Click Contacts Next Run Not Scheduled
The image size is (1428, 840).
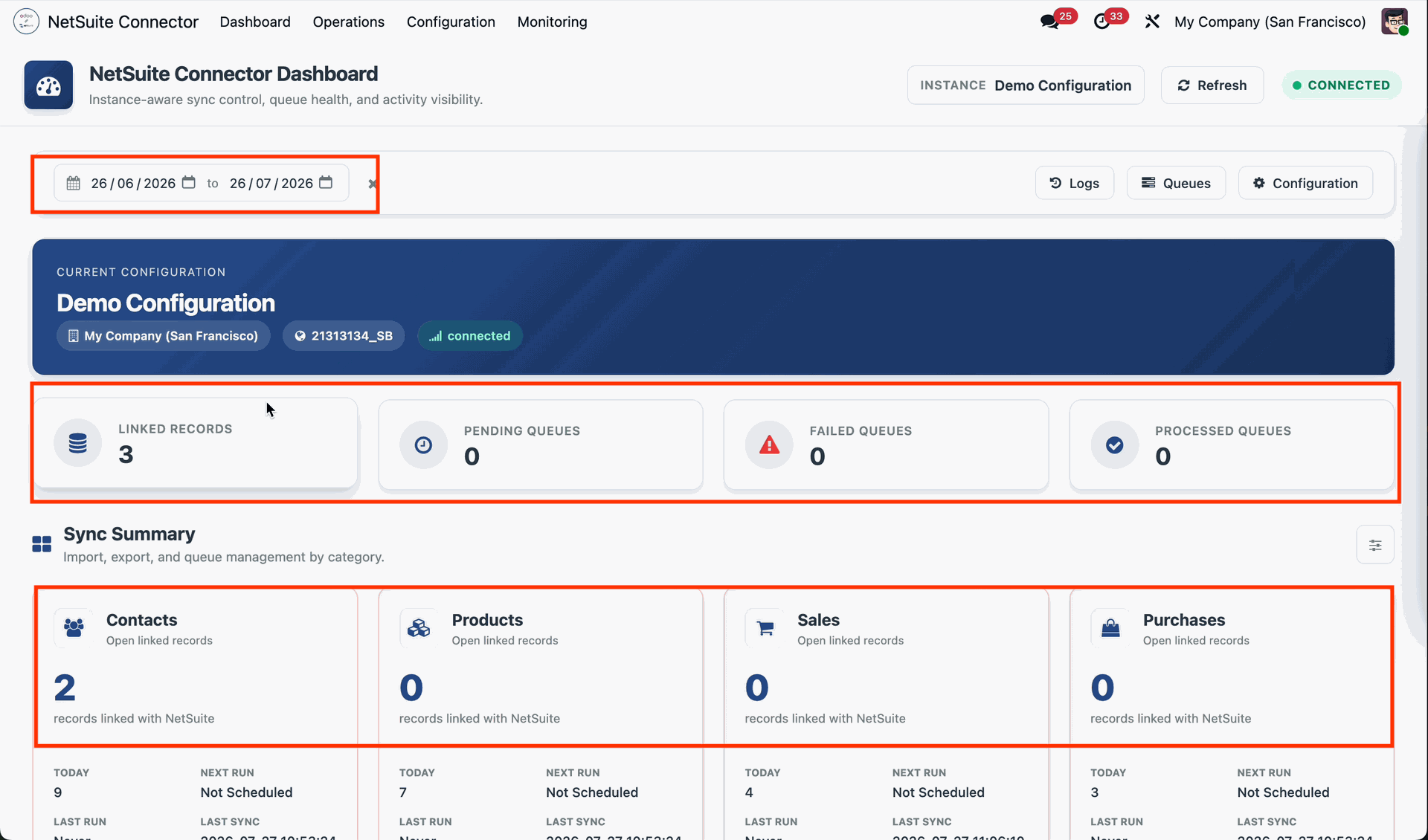tap(246, 792)
